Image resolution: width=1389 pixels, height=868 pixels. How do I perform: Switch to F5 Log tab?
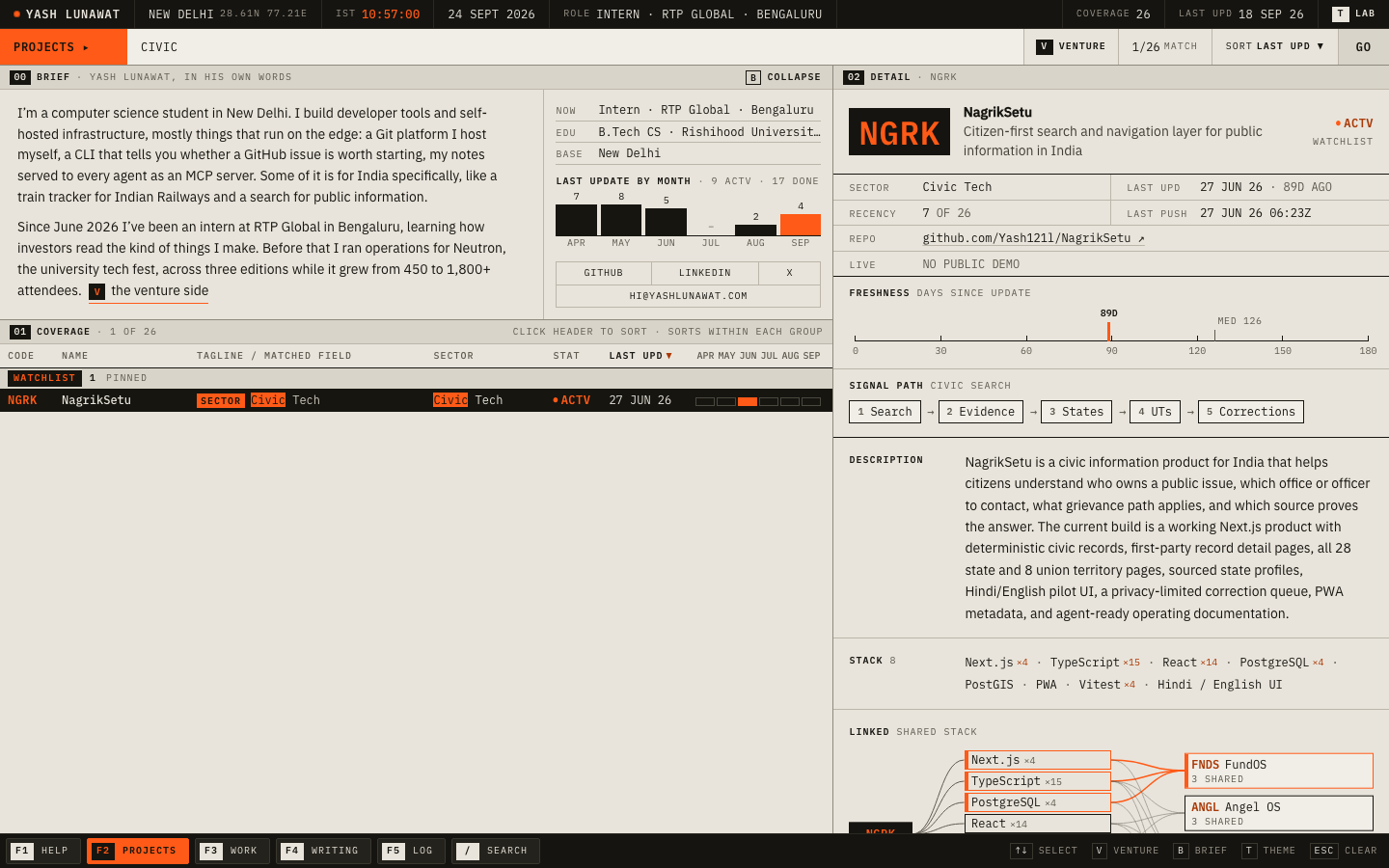411,851
